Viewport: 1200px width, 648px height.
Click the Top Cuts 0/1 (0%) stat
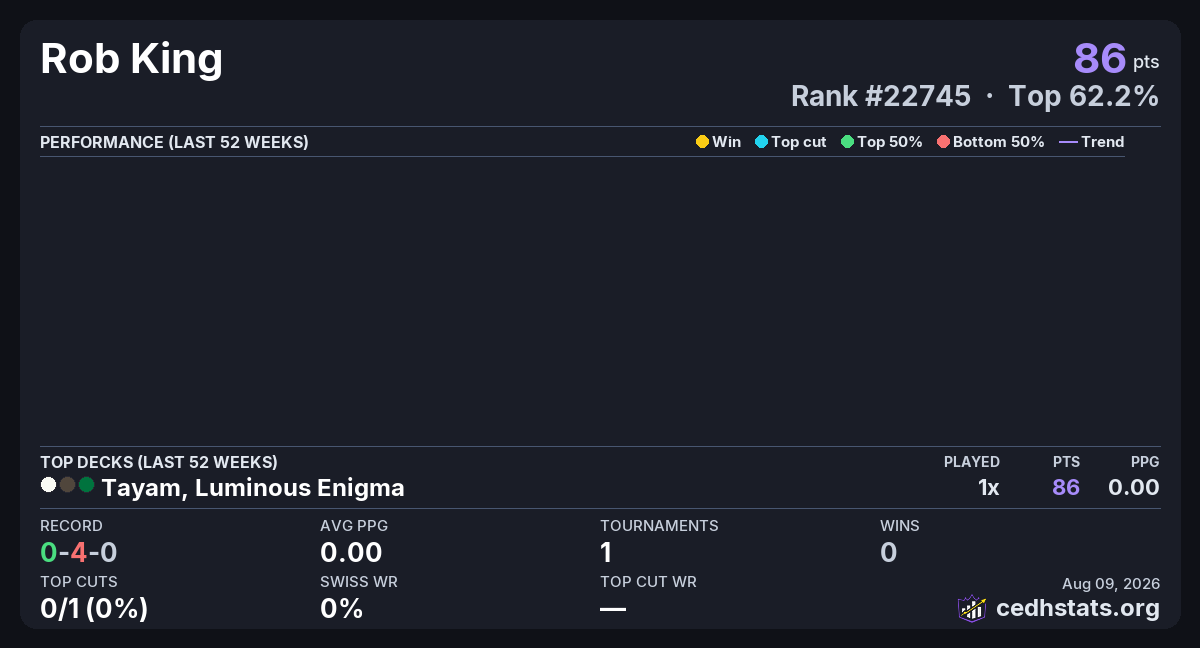point(94,608)
